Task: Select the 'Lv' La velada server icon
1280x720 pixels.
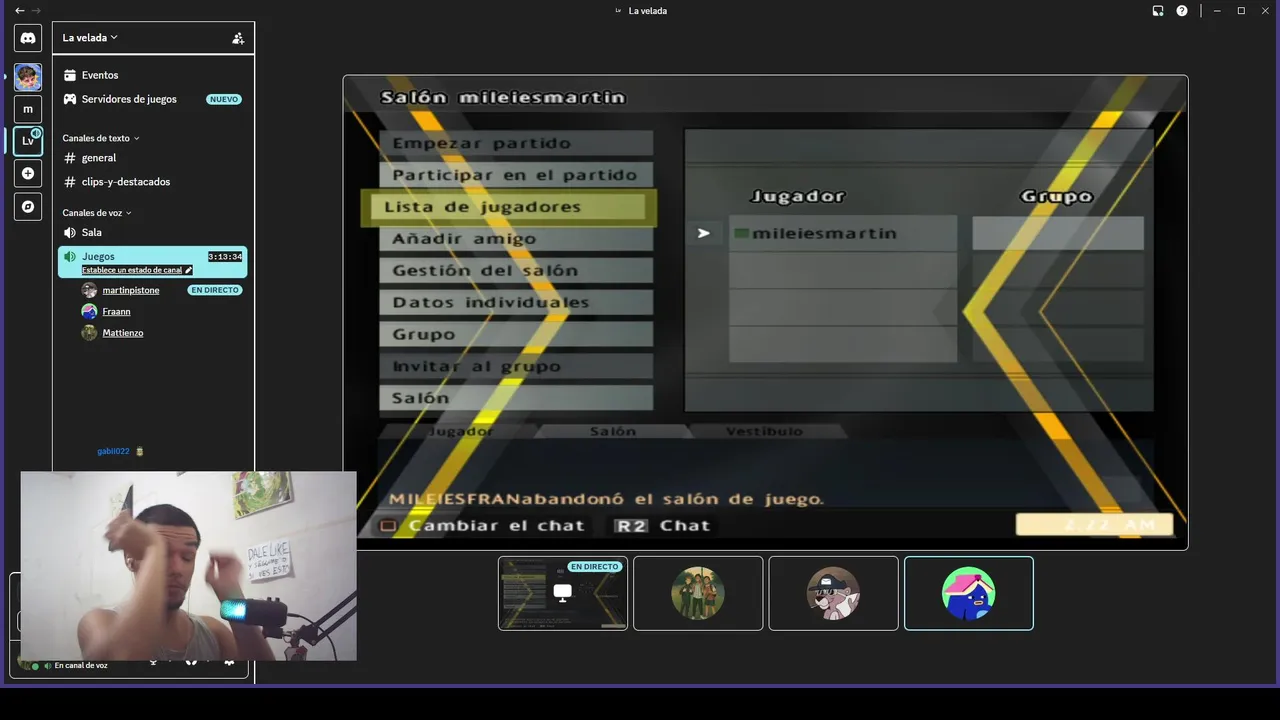Action: [28, 141]
